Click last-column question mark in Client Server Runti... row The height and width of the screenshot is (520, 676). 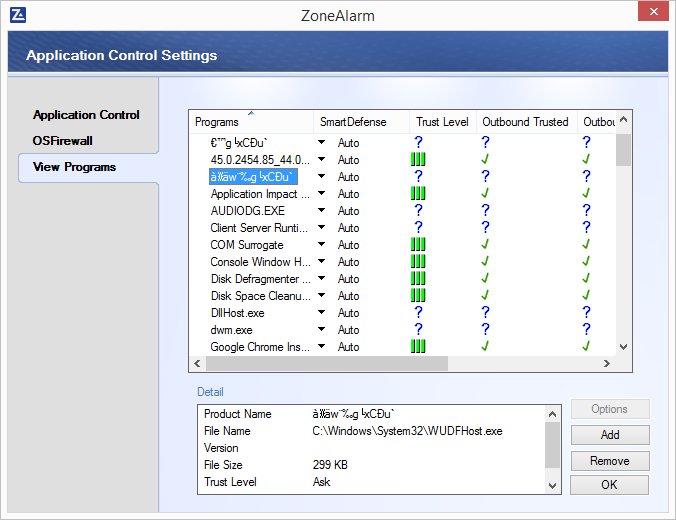click(x=586, y=227)
